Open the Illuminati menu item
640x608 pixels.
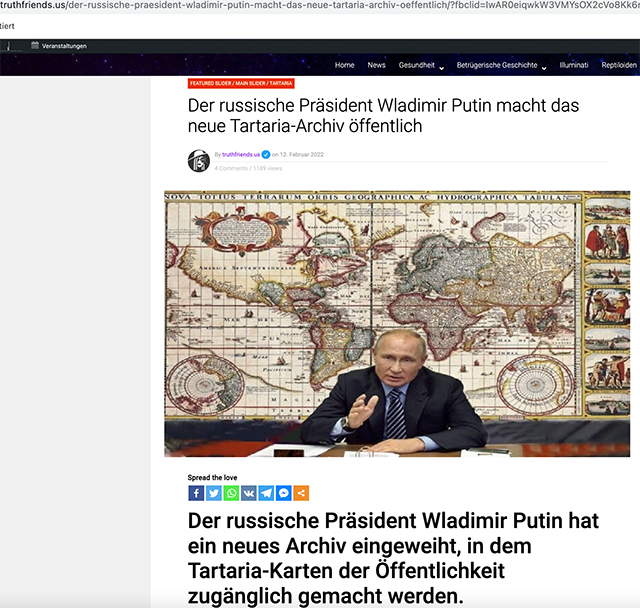click(574, 65)
